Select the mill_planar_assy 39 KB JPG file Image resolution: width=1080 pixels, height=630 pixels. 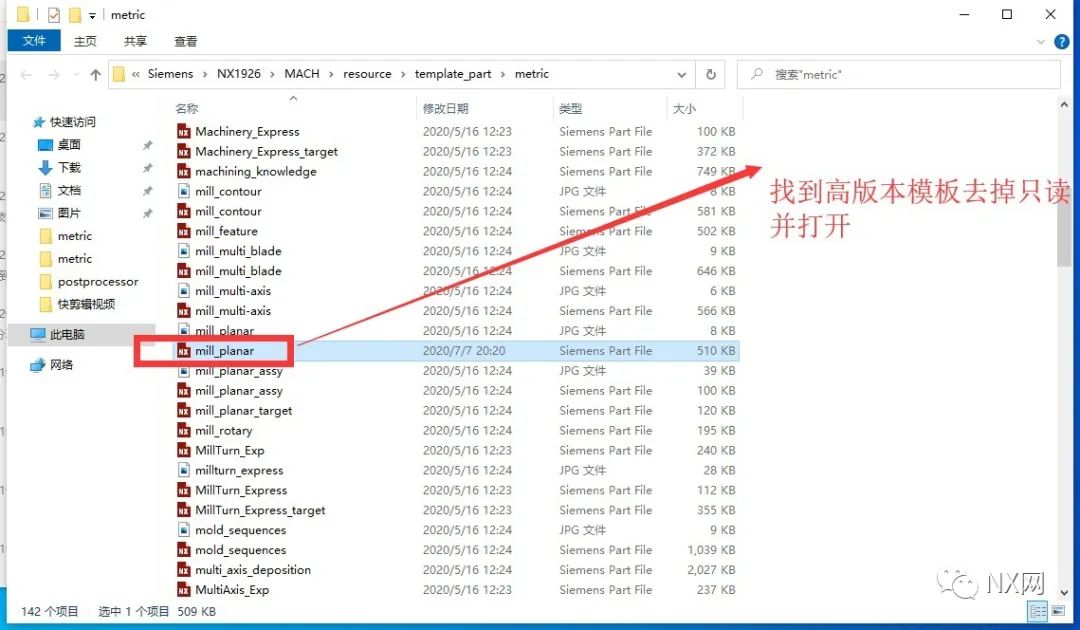(x=455, y=371)
